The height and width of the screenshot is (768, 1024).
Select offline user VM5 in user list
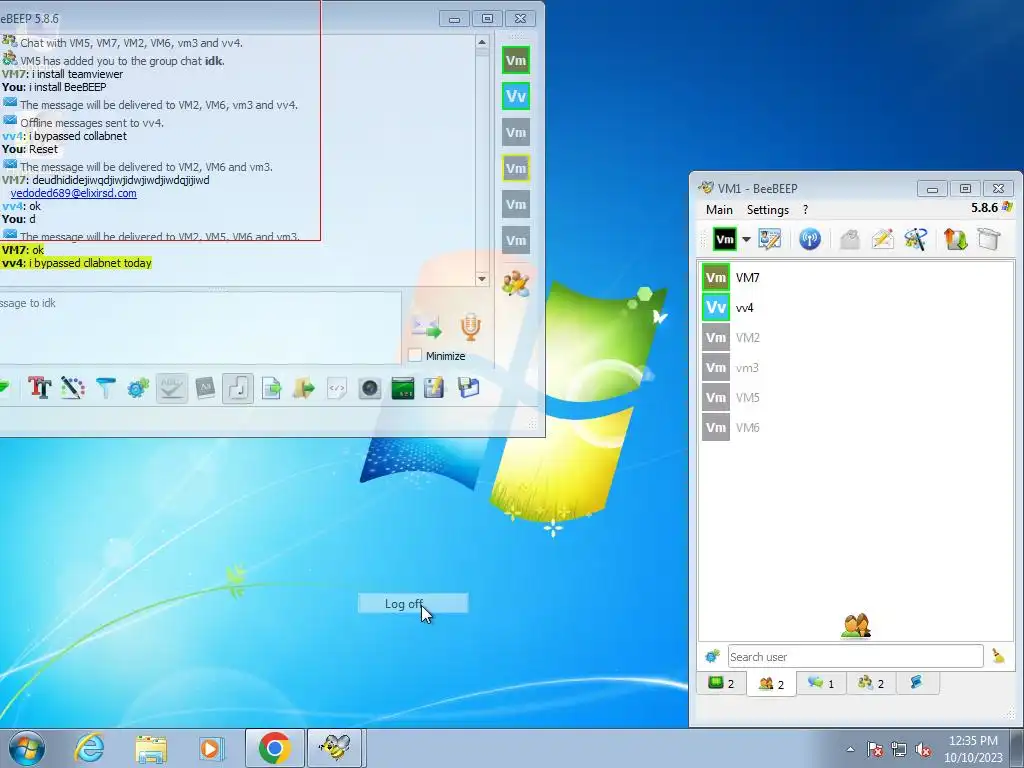click(x=857, y=398)
